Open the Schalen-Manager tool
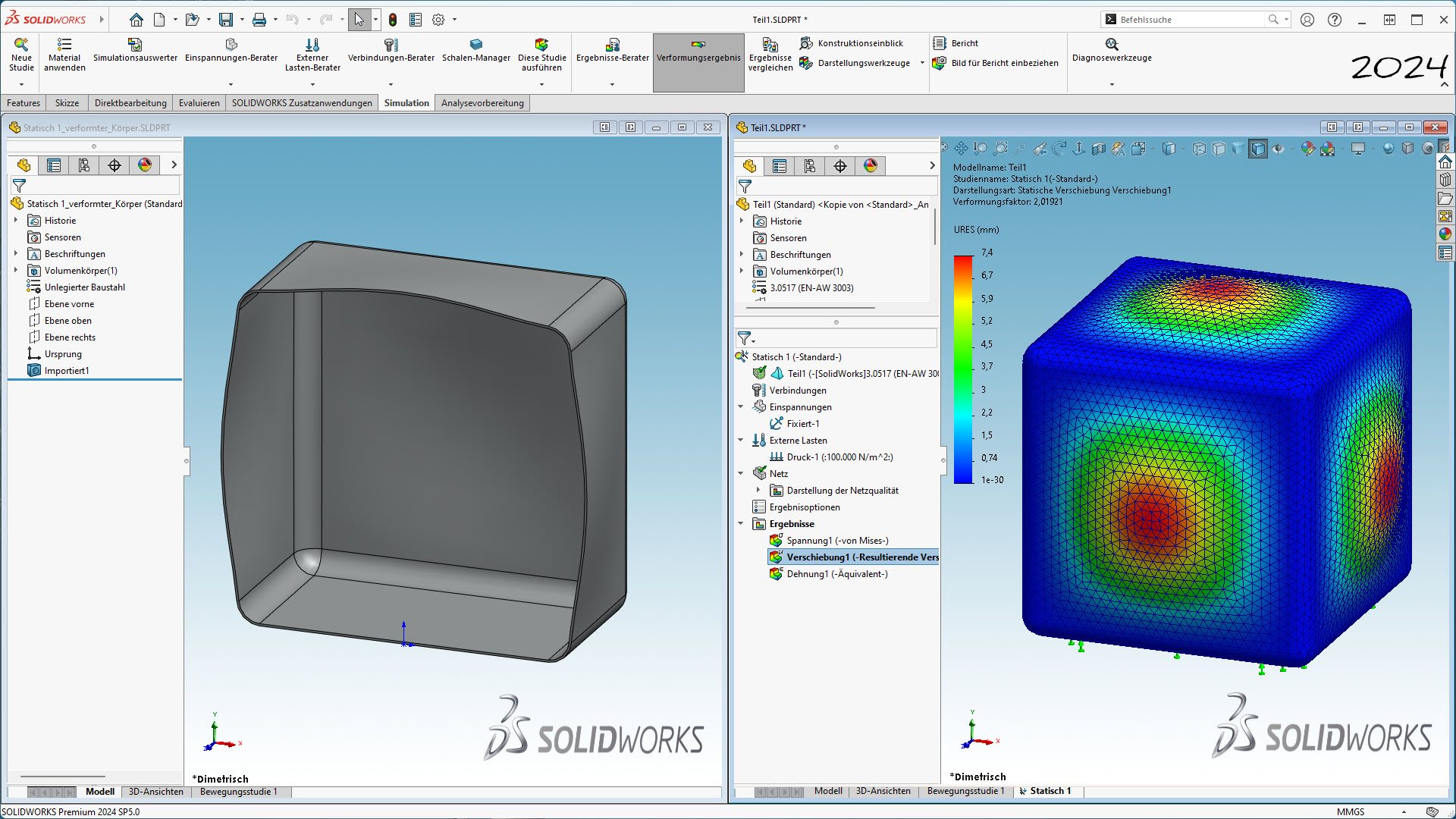This screenshot has width=1456, height=819. click(475, 45)
